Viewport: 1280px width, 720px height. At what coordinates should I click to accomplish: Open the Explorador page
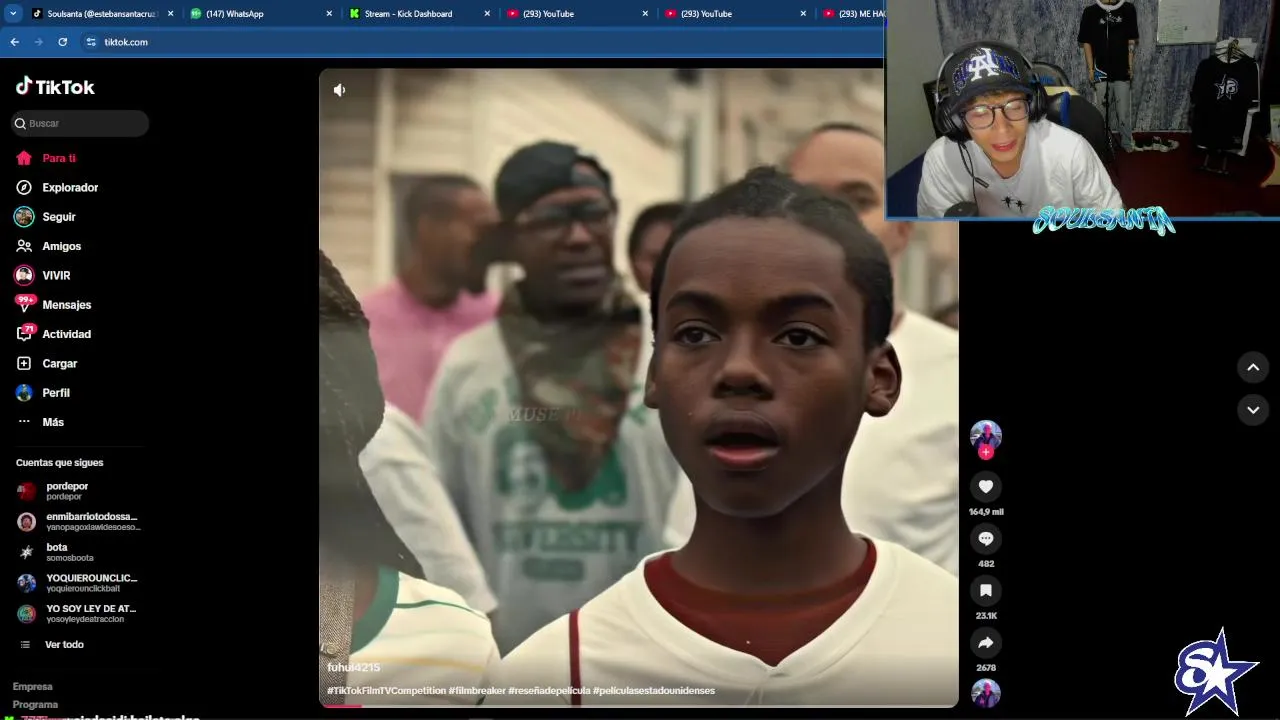pos(70,187)
